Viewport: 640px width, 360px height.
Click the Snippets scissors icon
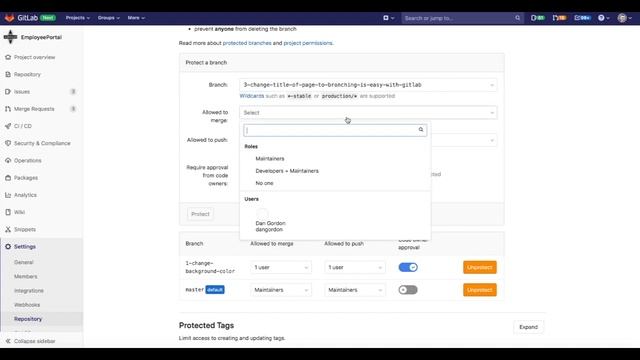(x=8, y=229)
